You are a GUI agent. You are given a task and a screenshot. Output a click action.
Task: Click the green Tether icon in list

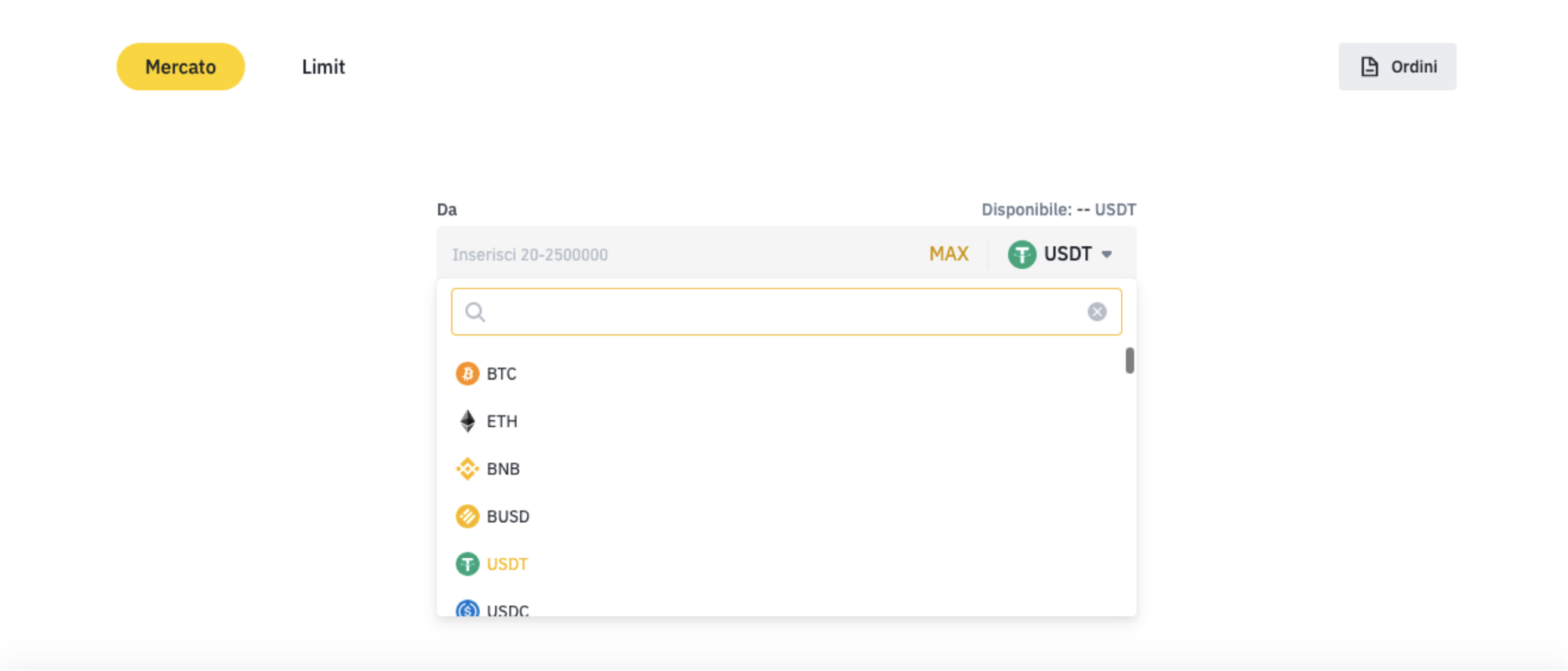(x=467, y=564)
